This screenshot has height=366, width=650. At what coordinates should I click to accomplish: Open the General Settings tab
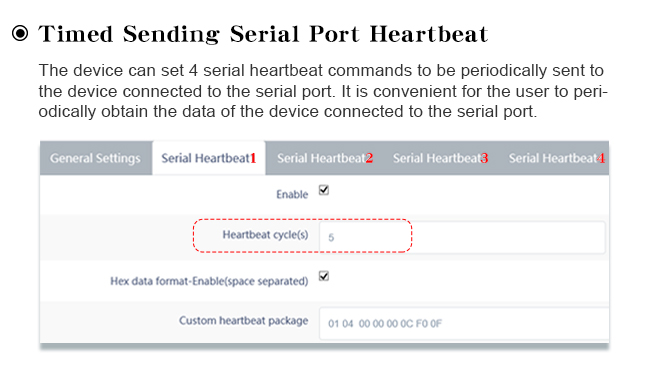click(96, 158)
